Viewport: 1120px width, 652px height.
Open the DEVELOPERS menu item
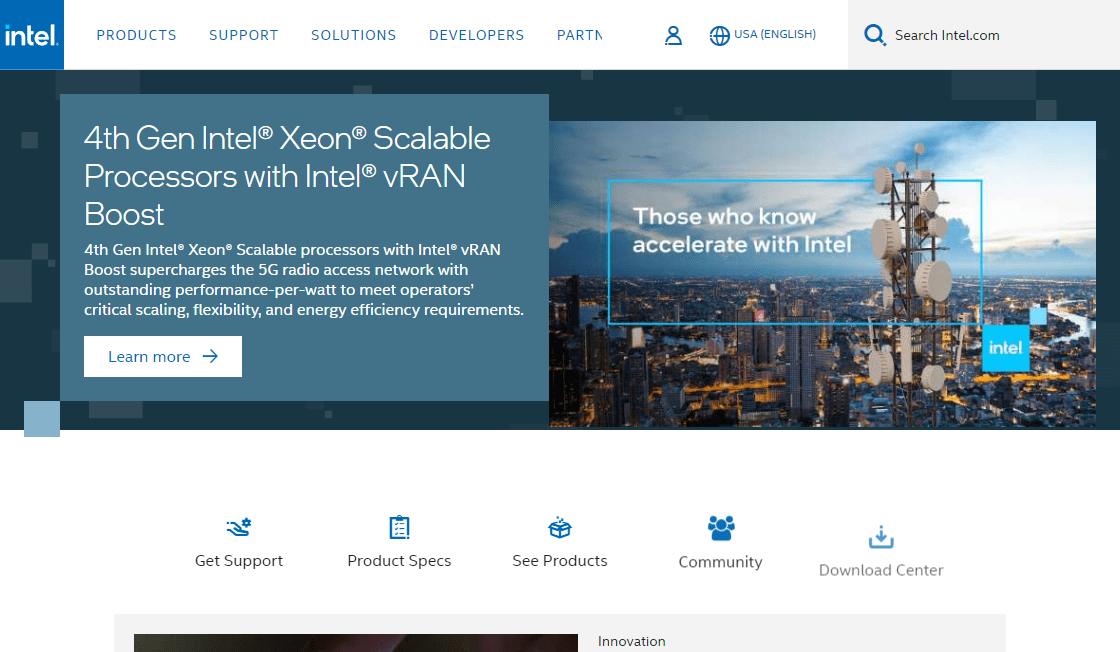(x=476, y=34)
